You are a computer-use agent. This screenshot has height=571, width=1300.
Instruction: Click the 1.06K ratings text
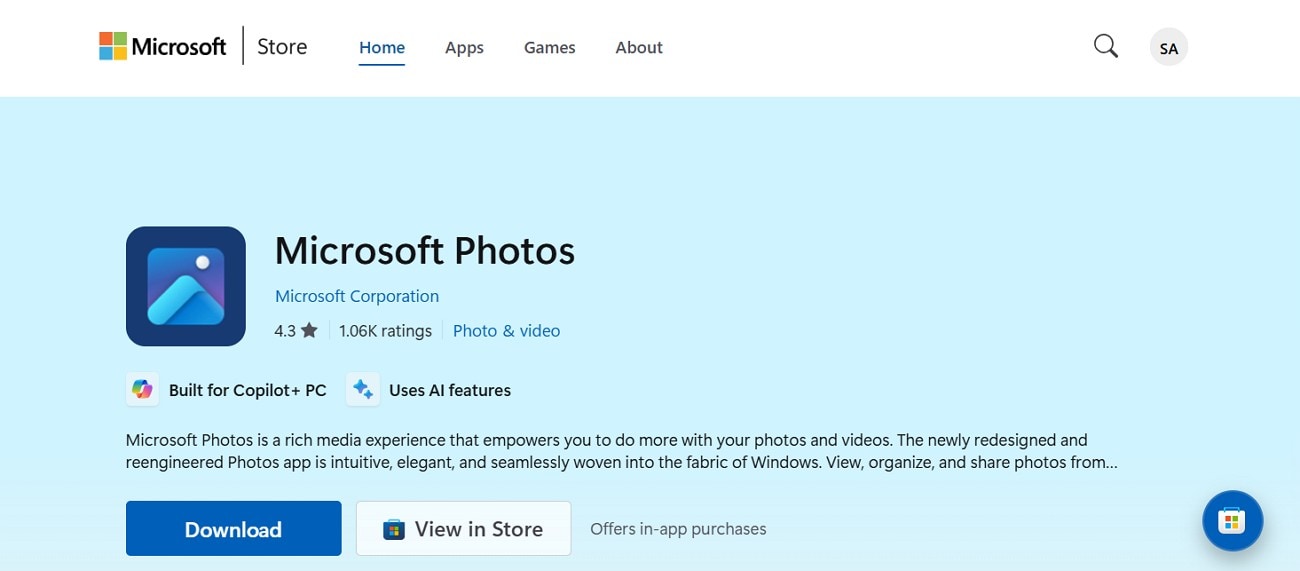point(385,330)
